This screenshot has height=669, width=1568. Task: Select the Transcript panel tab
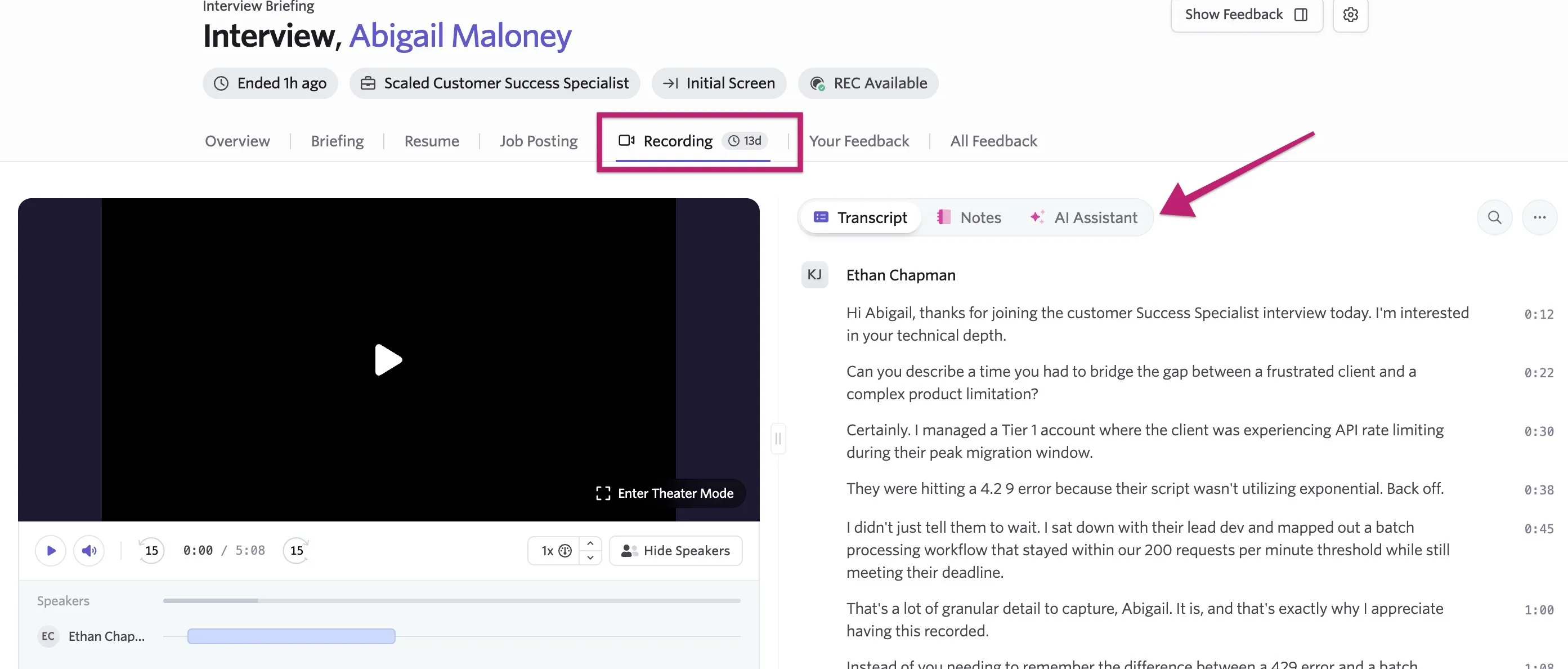click(860, 217)
